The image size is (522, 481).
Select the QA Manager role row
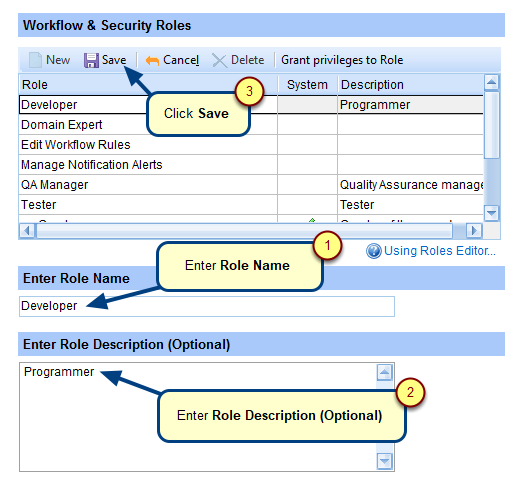pos(251,185)
